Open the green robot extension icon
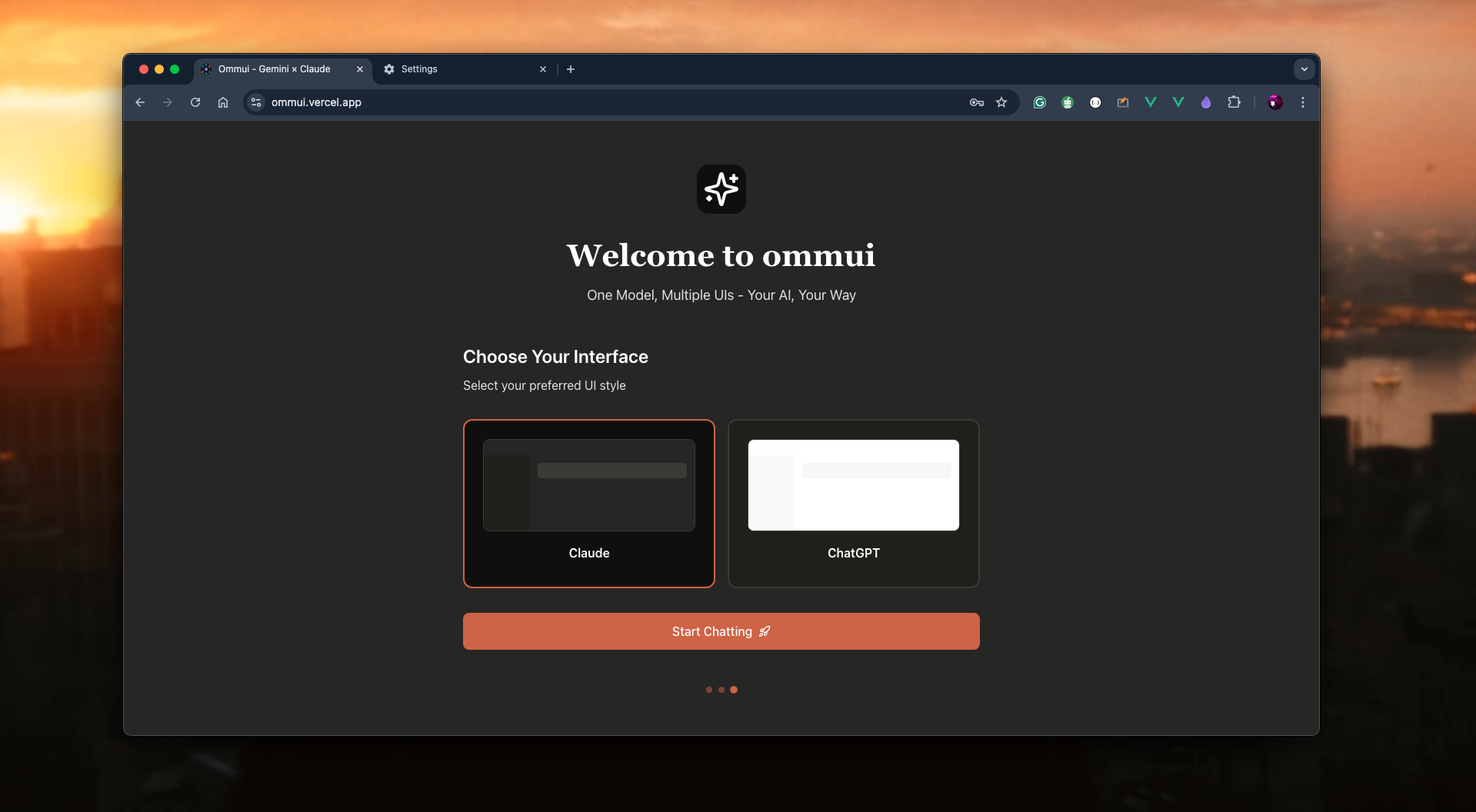 coord(1068,102)
